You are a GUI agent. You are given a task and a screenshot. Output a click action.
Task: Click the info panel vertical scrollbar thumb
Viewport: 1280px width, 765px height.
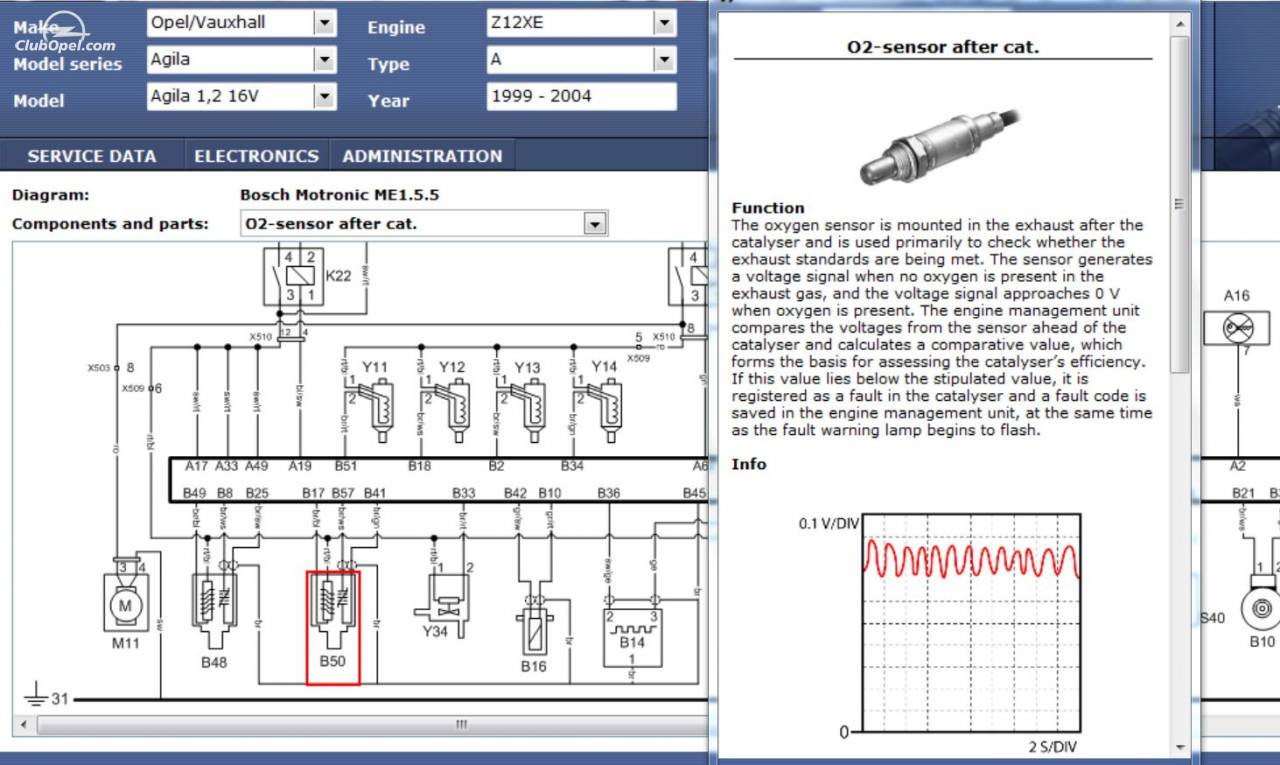(x=1180, y=205)
